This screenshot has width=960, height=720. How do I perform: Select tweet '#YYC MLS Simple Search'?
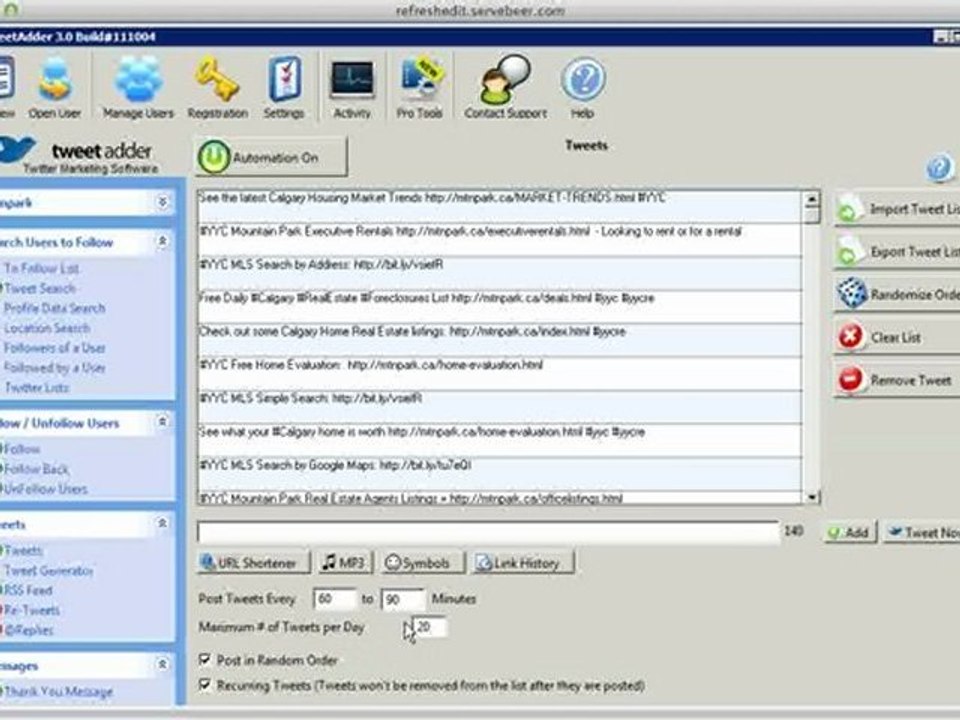[500, 407]
